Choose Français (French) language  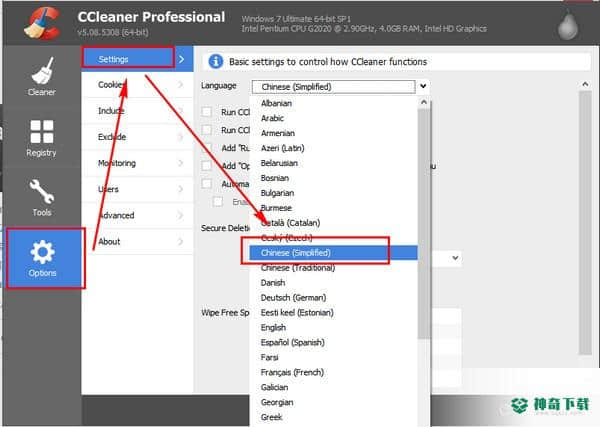pos(333,372)
